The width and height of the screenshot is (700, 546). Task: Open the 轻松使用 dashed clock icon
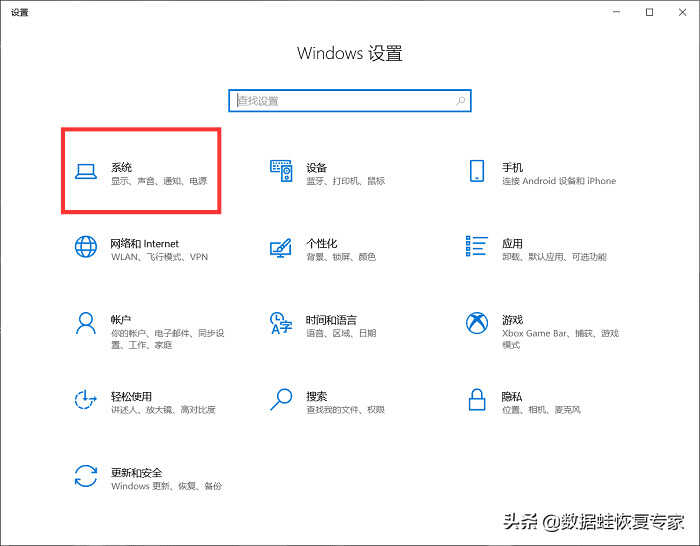85,400
